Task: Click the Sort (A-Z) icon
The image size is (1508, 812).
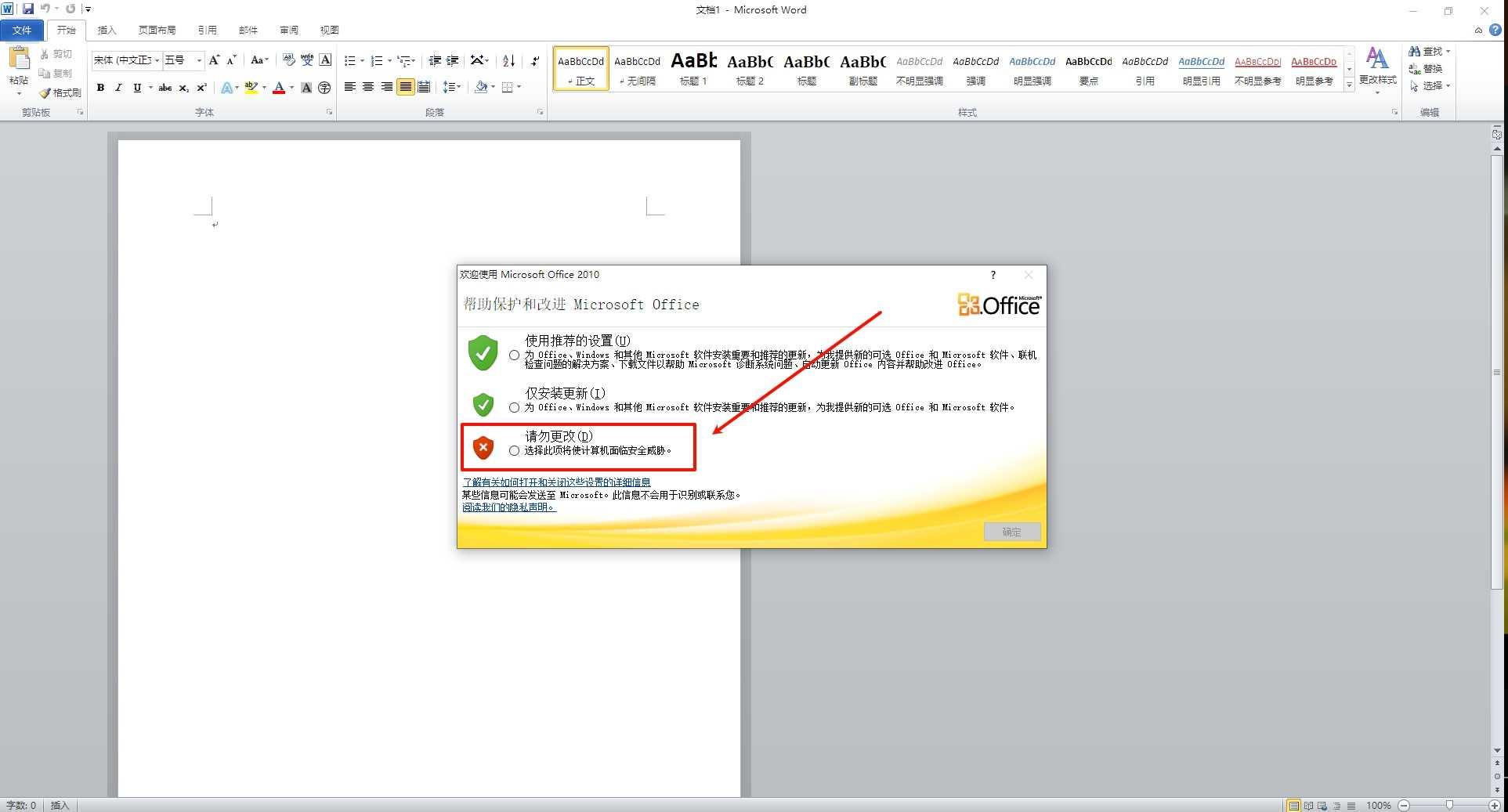Action: tap(508, 60)
